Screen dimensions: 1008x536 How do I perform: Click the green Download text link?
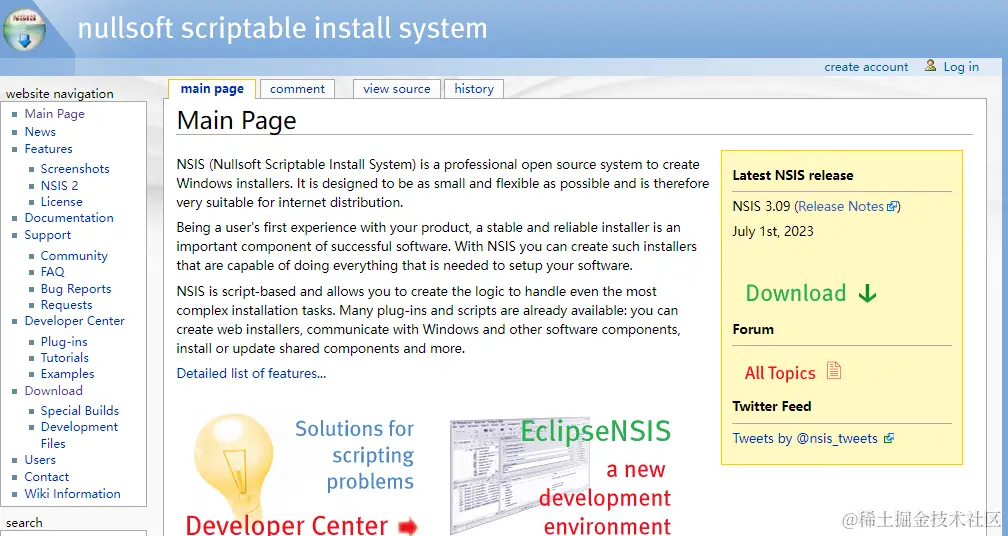[x=796, y=293]
